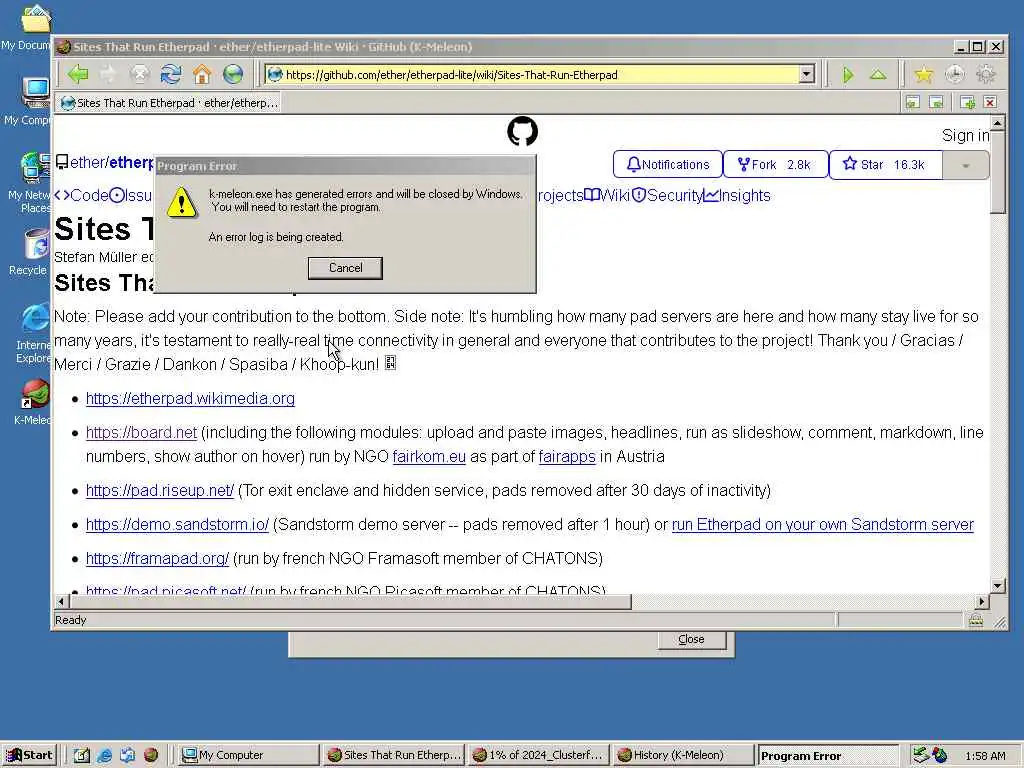
Task: Open the Bookmarks star icon
Action: click(x=923, y=74)
